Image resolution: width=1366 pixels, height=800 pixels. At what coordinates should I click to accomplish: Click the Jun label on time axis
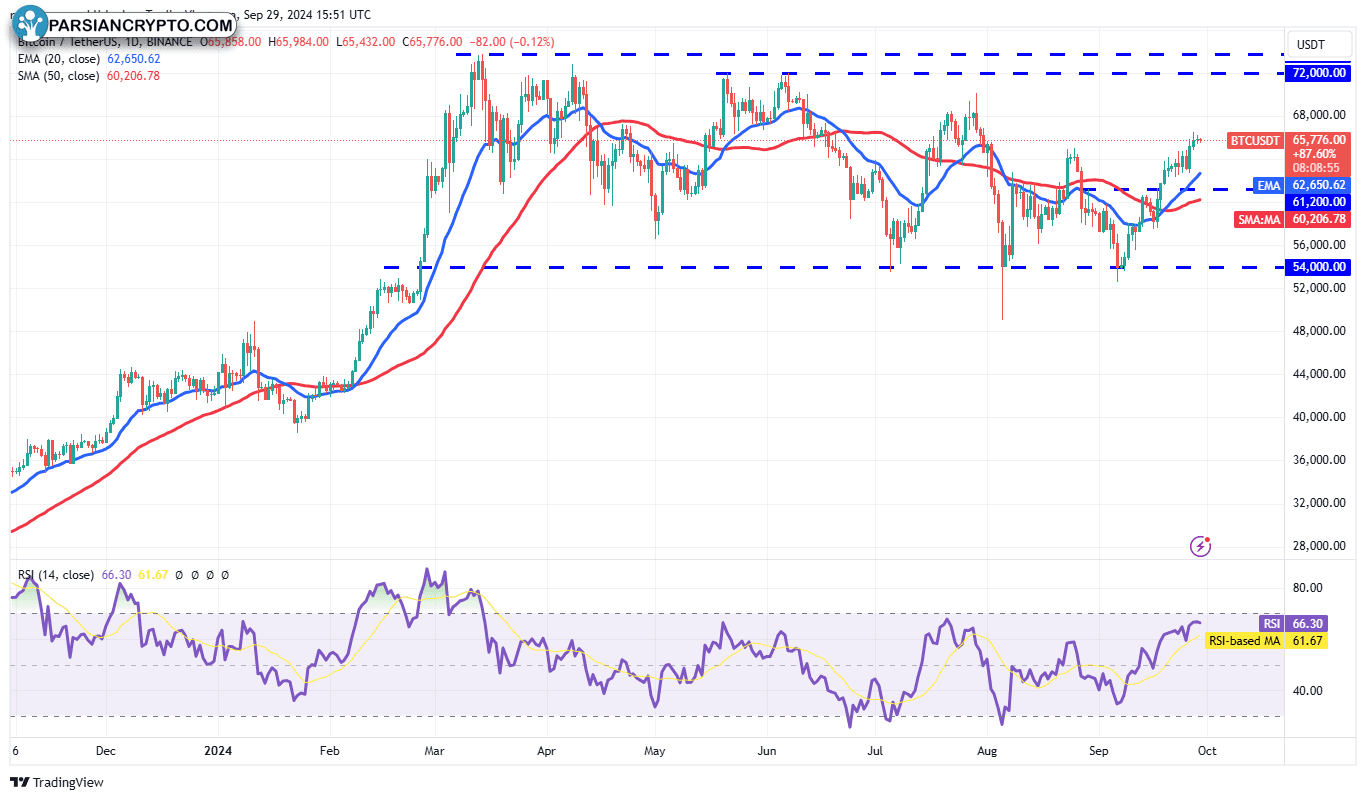pos(767,749)
